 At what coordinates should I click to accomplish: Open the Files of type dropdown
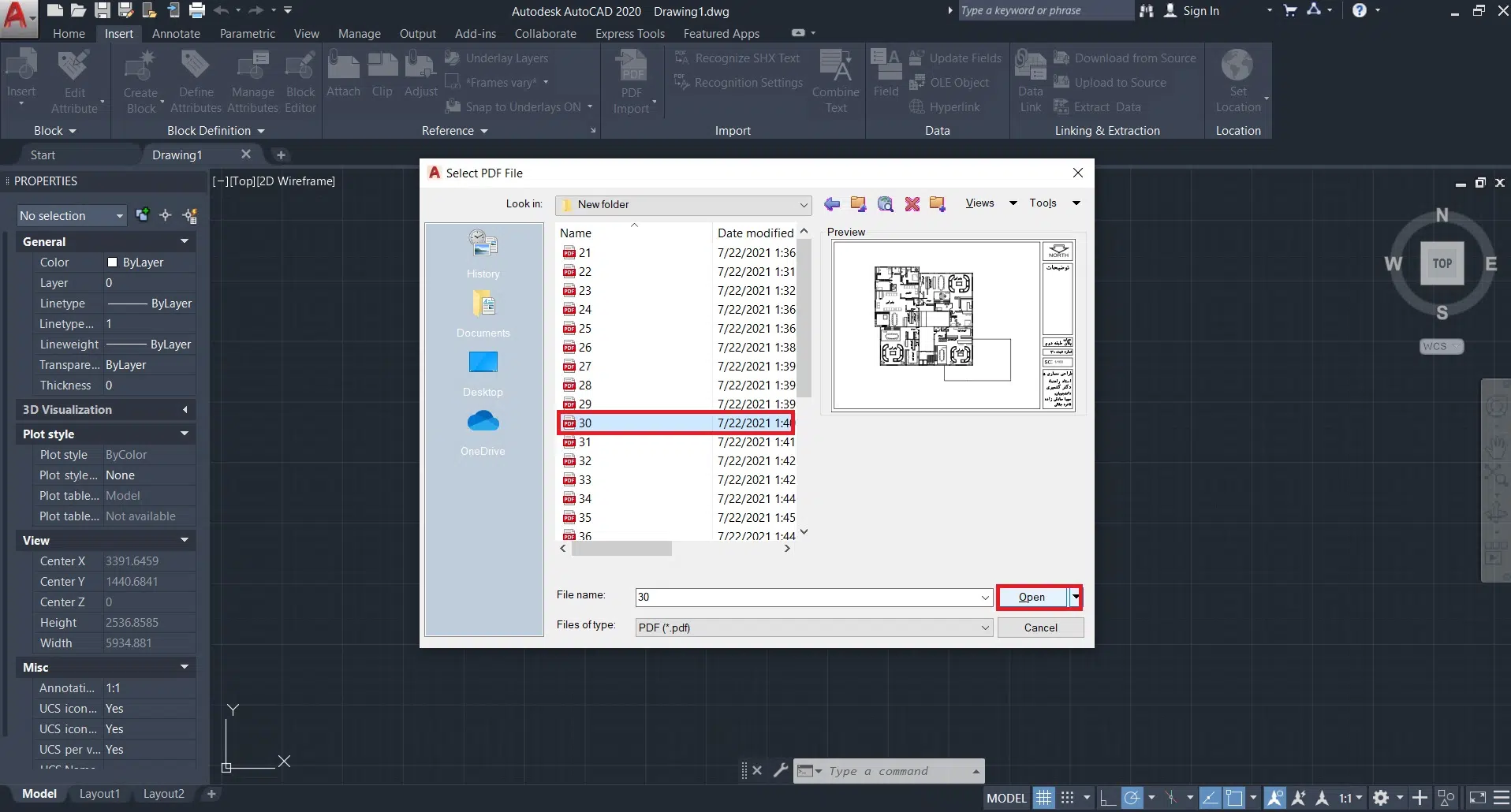point(985,628)
